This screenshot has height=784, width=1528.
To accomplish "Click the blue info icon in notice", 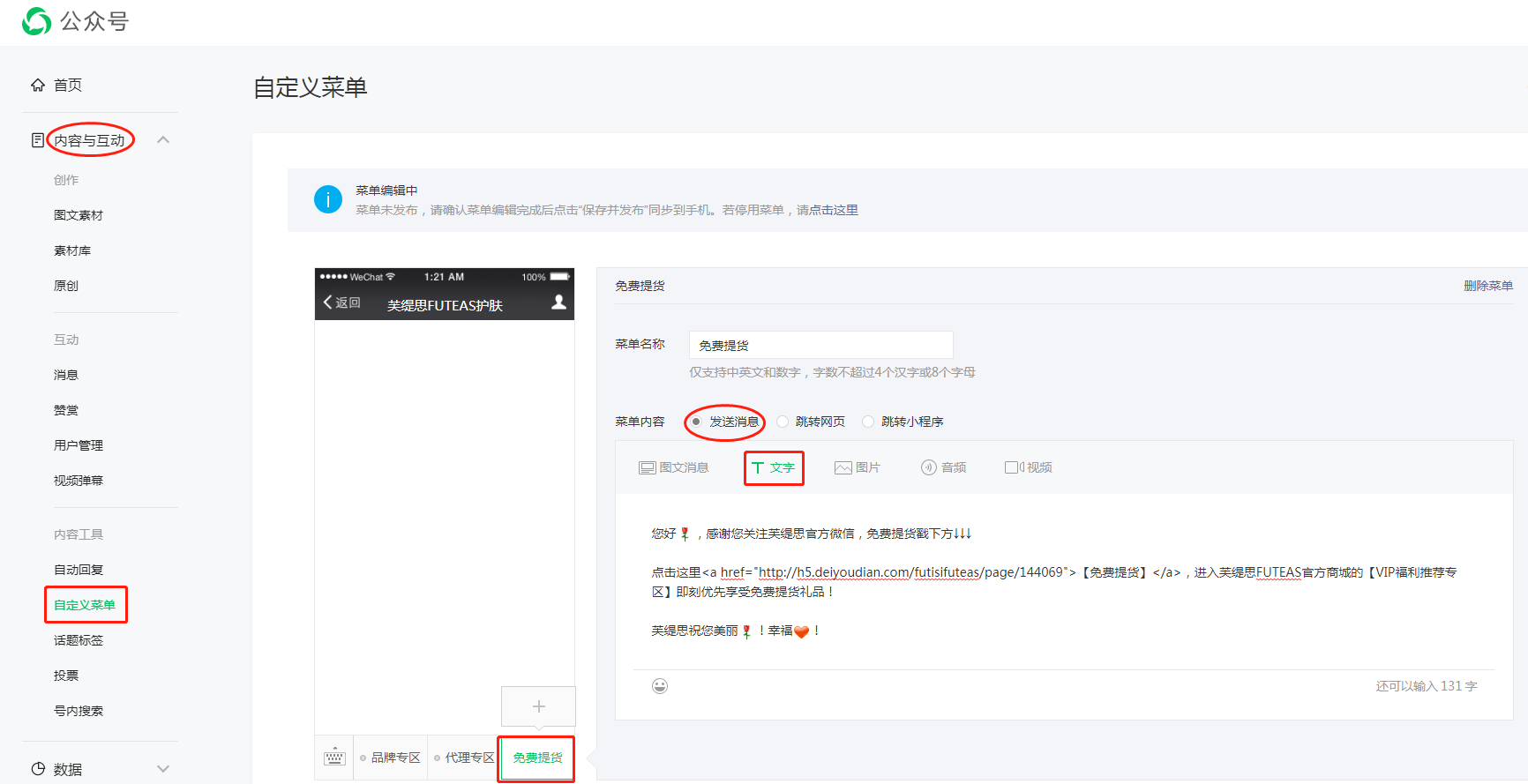I will [328, 199].
